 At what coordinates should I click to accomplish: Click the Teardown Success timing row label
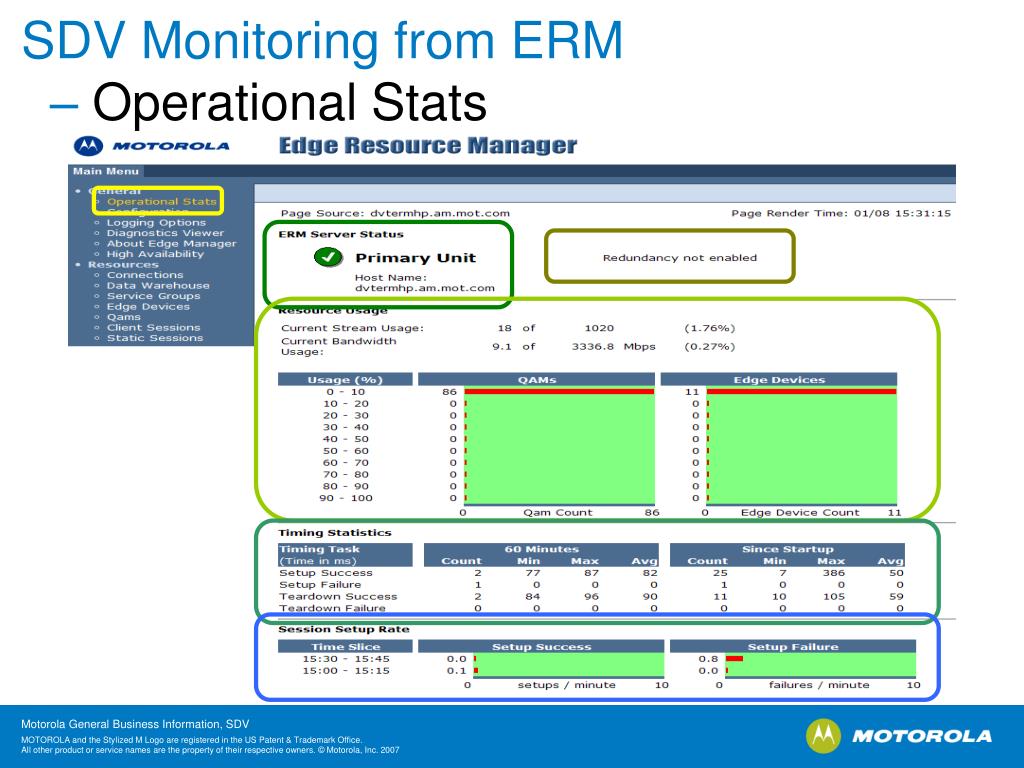[x=338, y=596]
